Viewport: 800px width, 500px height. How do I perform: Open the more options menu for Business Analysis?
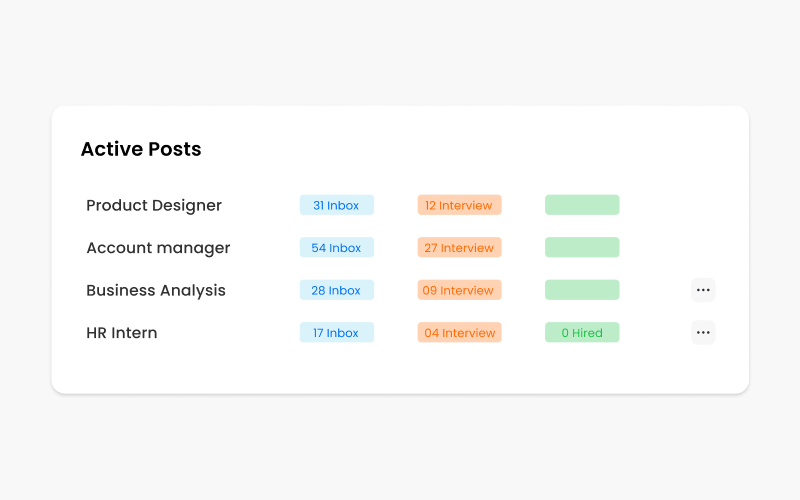pyautogui.click(x=703, y=290)
